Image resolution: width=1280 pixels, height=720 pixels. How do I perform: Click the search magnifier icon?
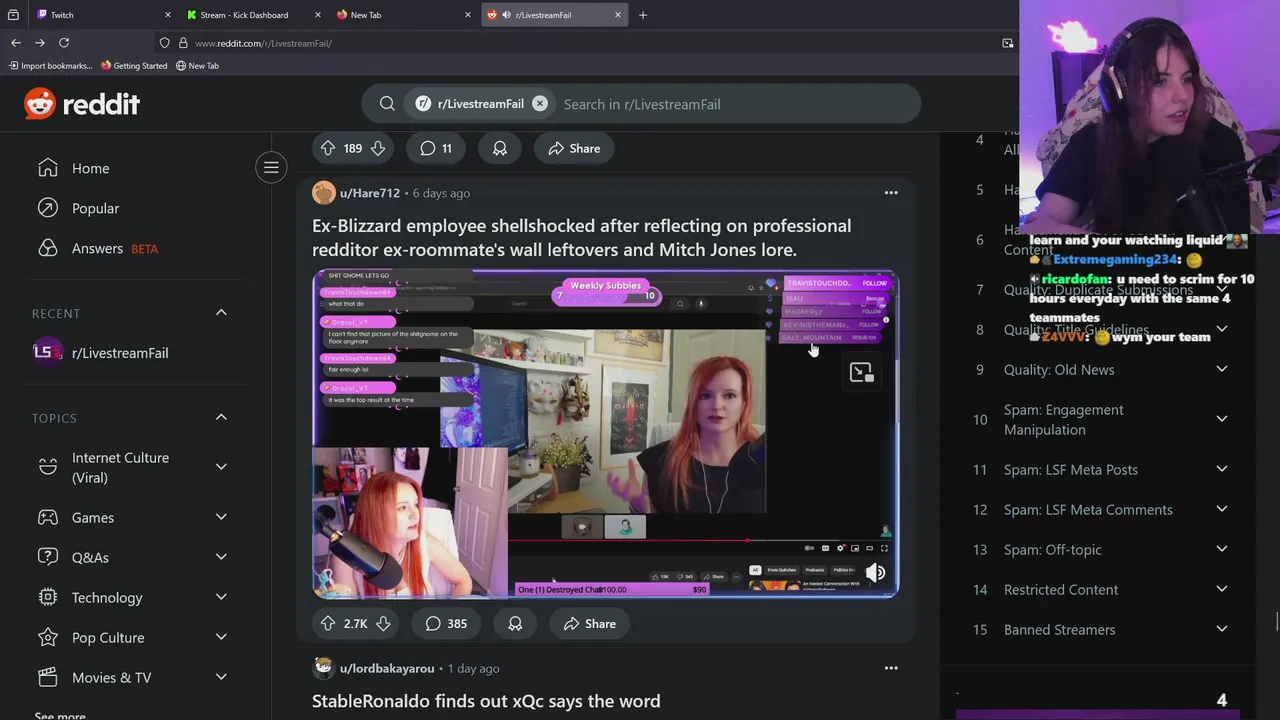[x=387, y=104]
